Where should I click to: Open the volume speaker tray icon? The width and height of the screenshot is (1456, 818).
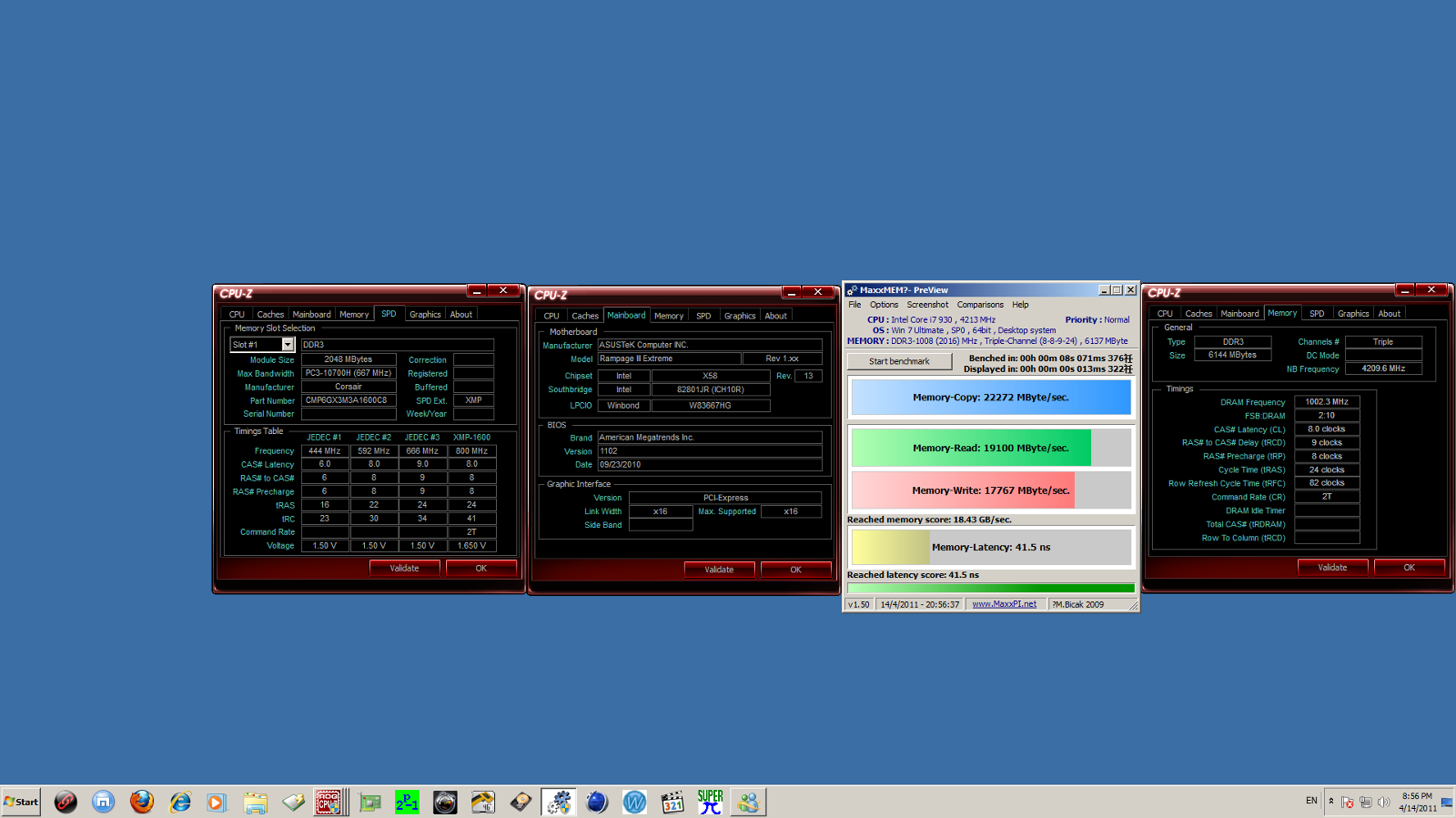[x=1383, y=802]
